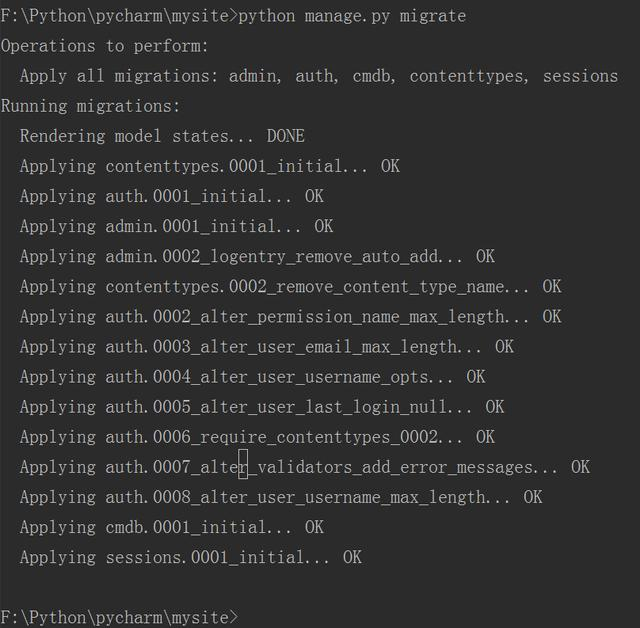
Task: Click the contenttypes.0001_initial migration line
Action: point(210,166)
